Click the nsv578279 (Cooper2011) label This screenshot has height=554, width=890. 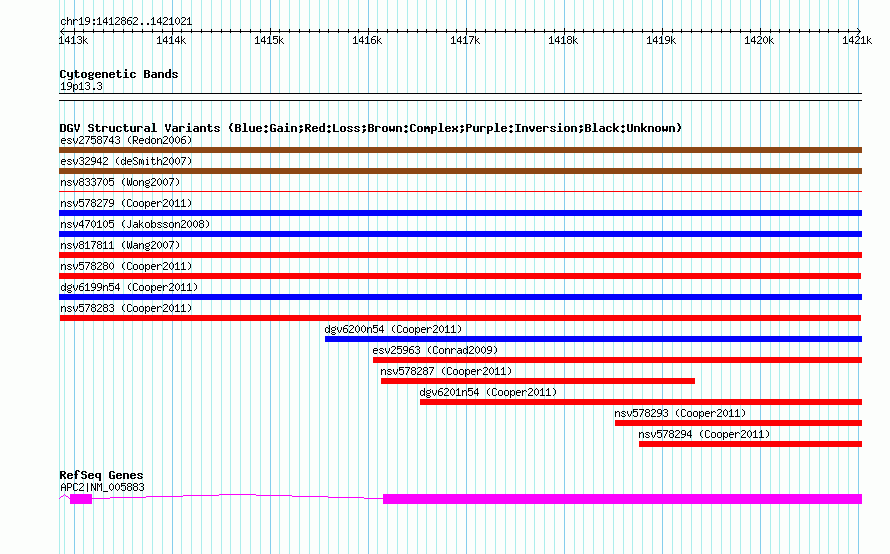click(x=126, y=203)
